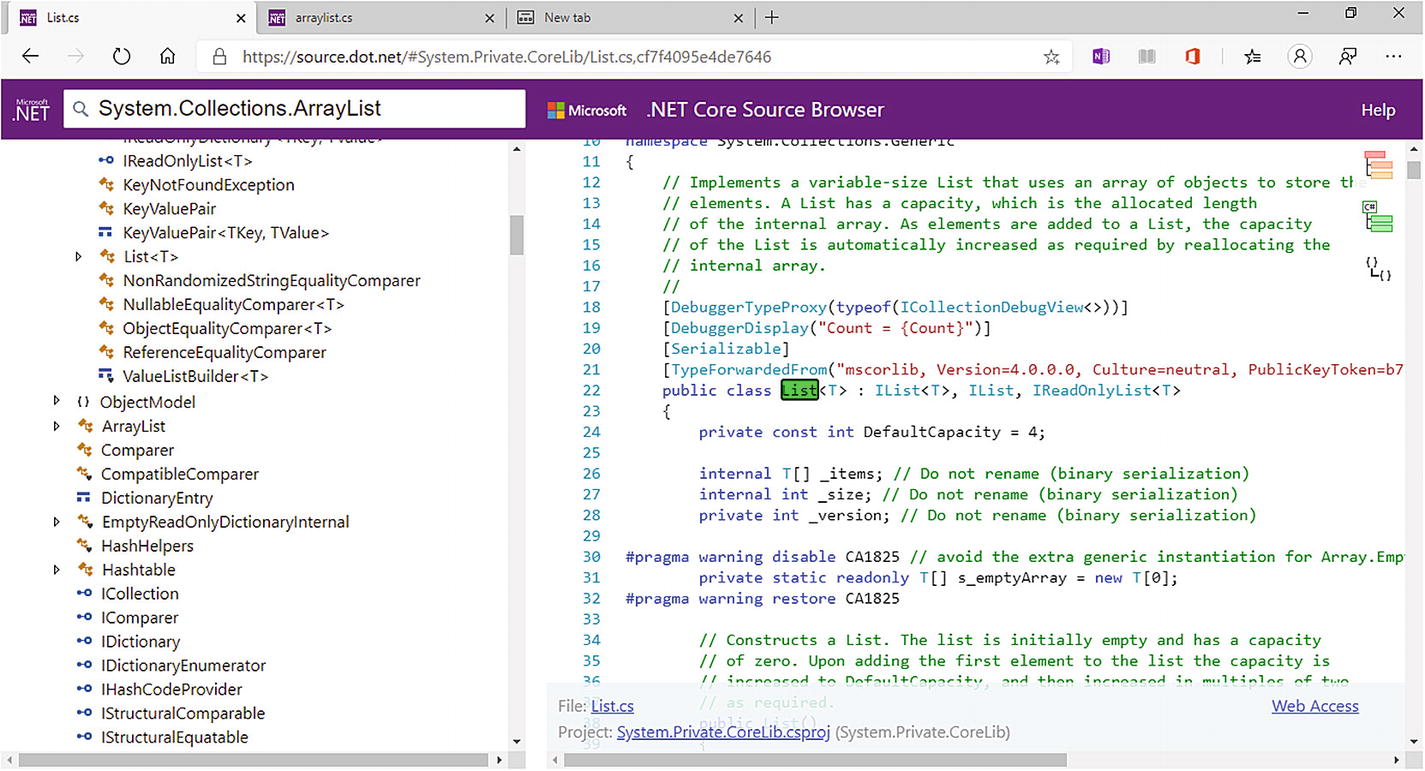Click the code panel vertical scrollbar thumb
The height and width of the screenshot is (771, 1425).
[x=1413, y=169]
